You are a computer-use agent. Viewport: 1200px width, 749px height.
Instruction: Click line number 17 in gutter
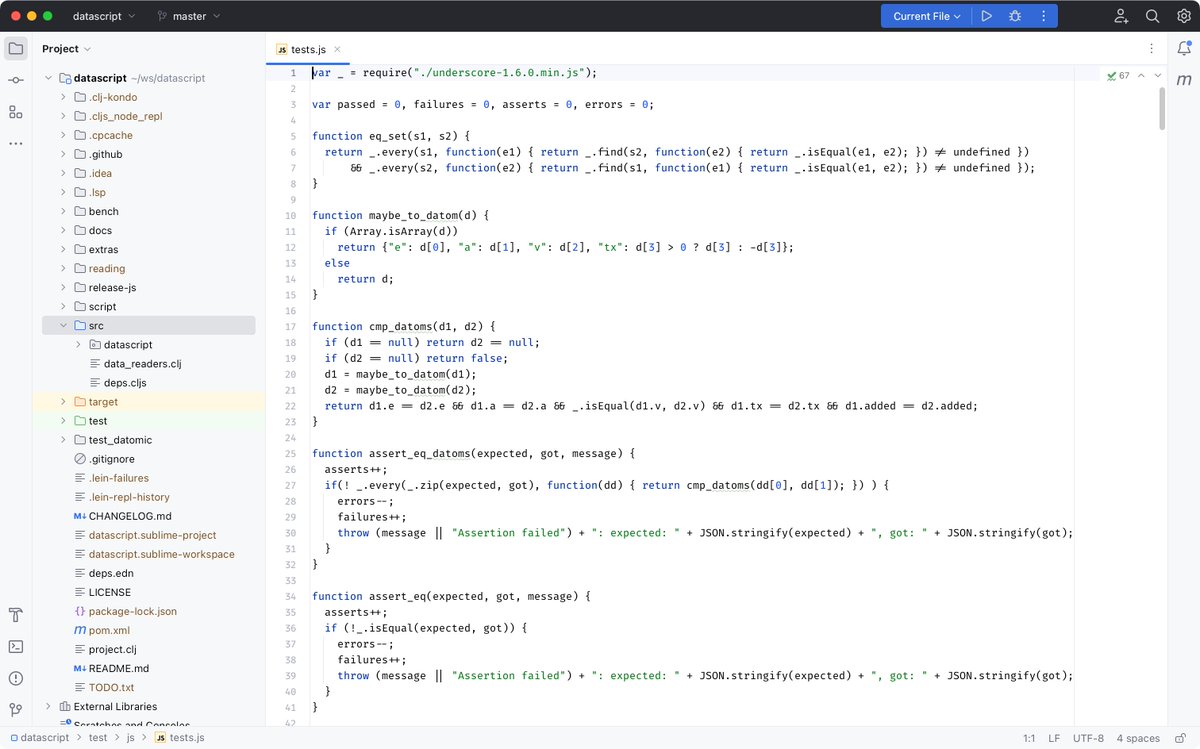coord(291,326)
